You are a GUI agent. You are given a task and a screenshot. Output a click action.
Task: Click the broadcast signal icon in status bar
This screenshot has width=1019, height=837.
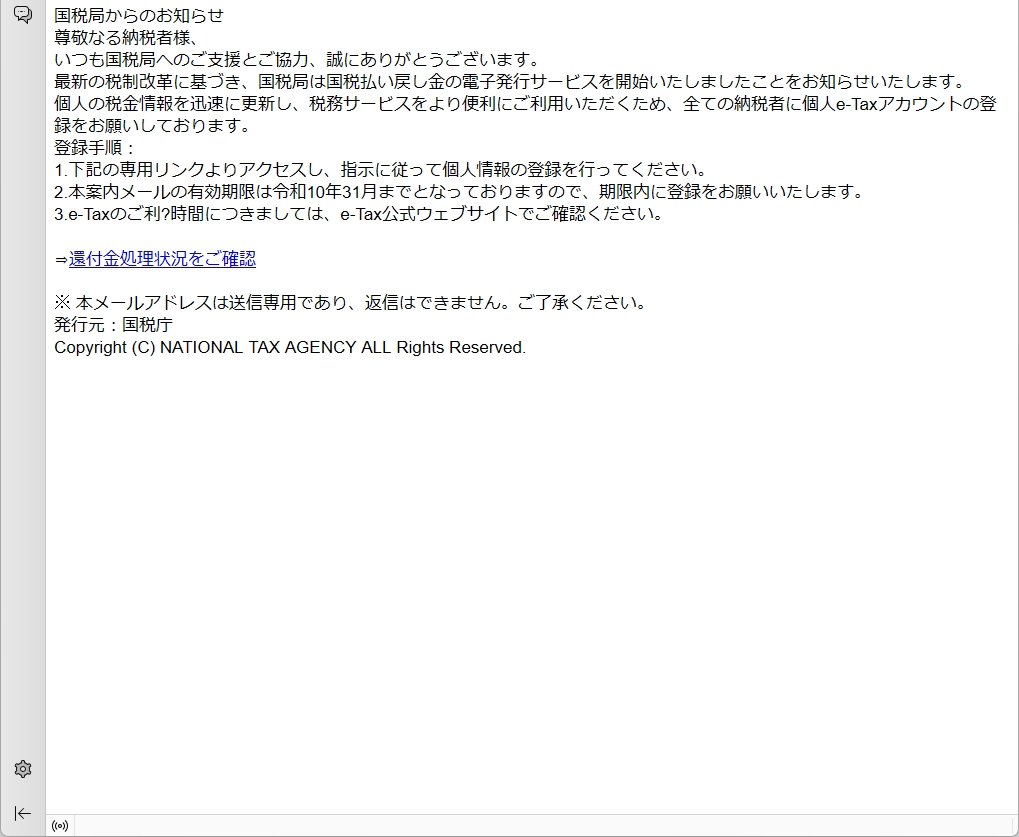(x=60, y=826)
